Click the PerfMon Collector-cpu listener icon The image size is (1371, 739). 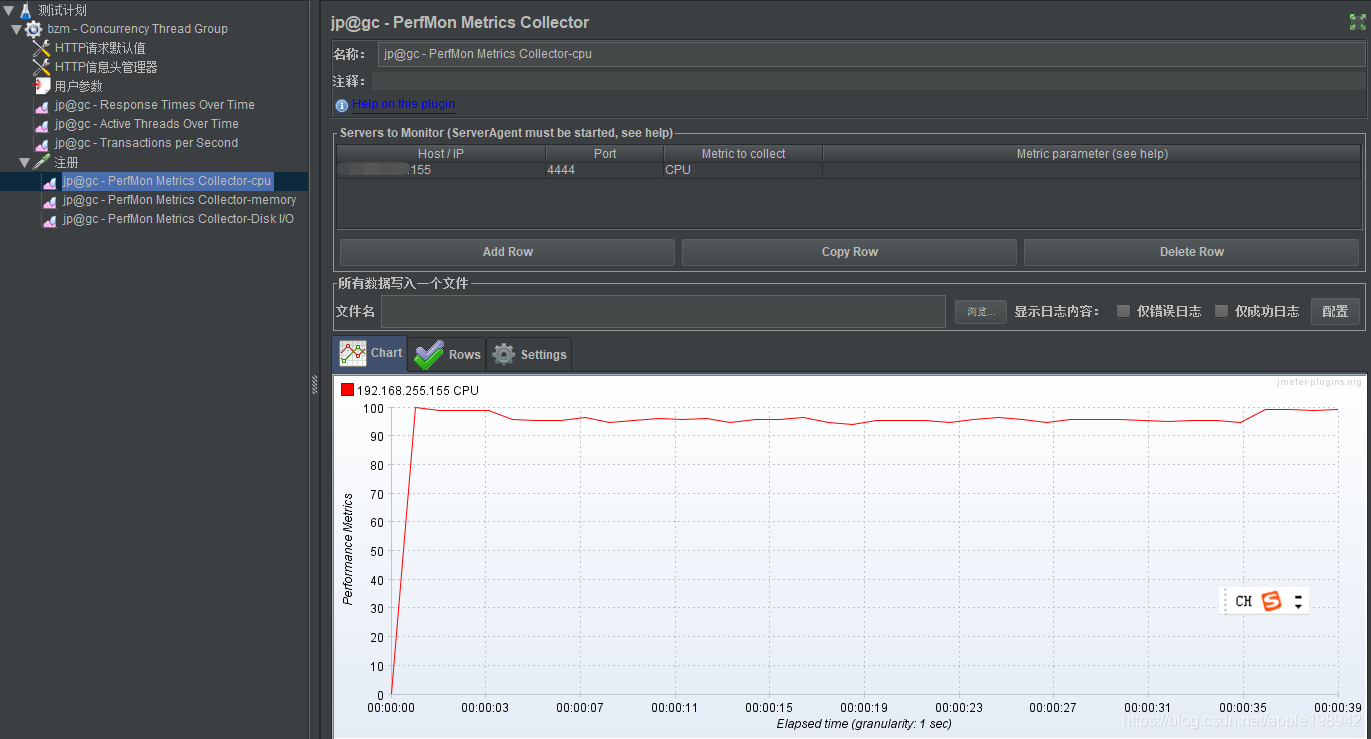(x=49, y=181)
